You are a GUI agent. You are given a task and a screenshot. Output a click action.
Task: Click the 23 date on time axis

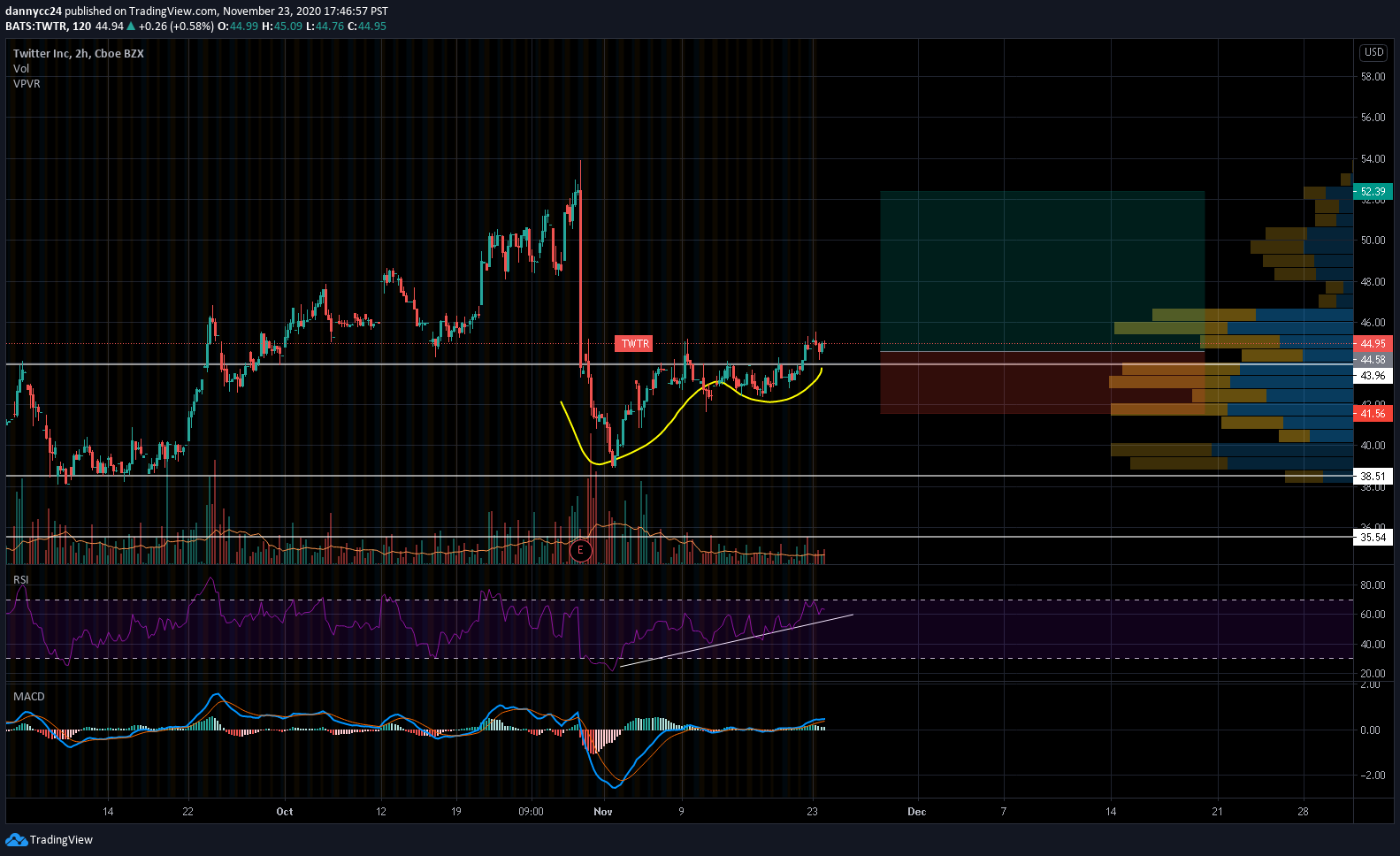coord(813,811)
